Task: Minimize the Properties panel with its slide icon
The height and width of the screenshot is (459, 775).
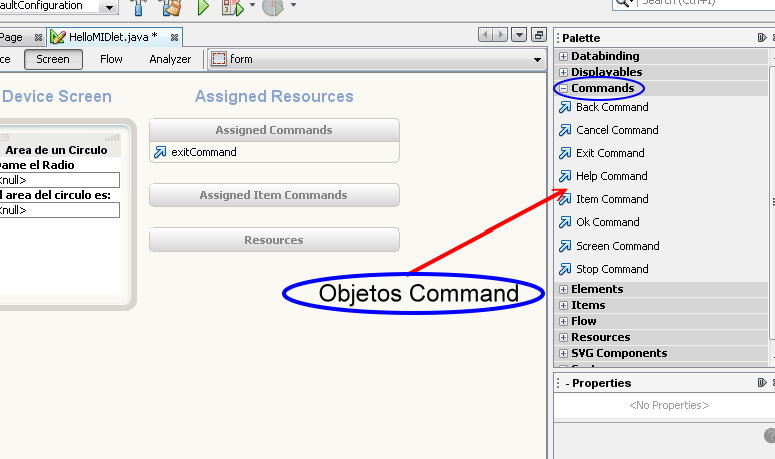Action: 762,382
